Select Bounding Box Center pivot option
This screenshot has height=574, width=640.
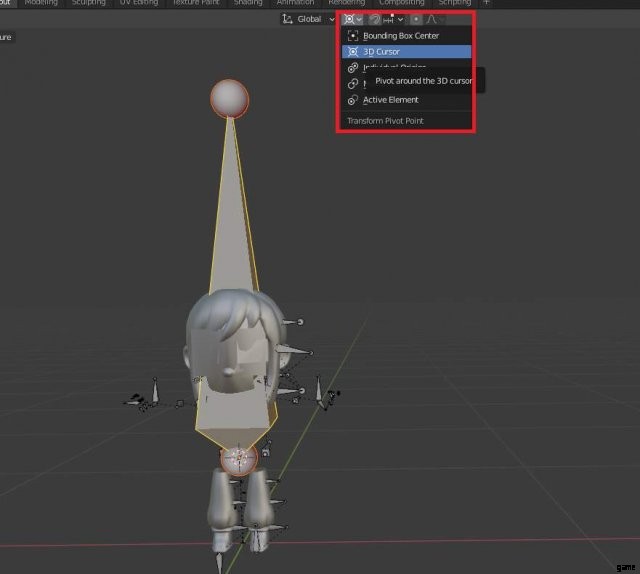[400, 36]
